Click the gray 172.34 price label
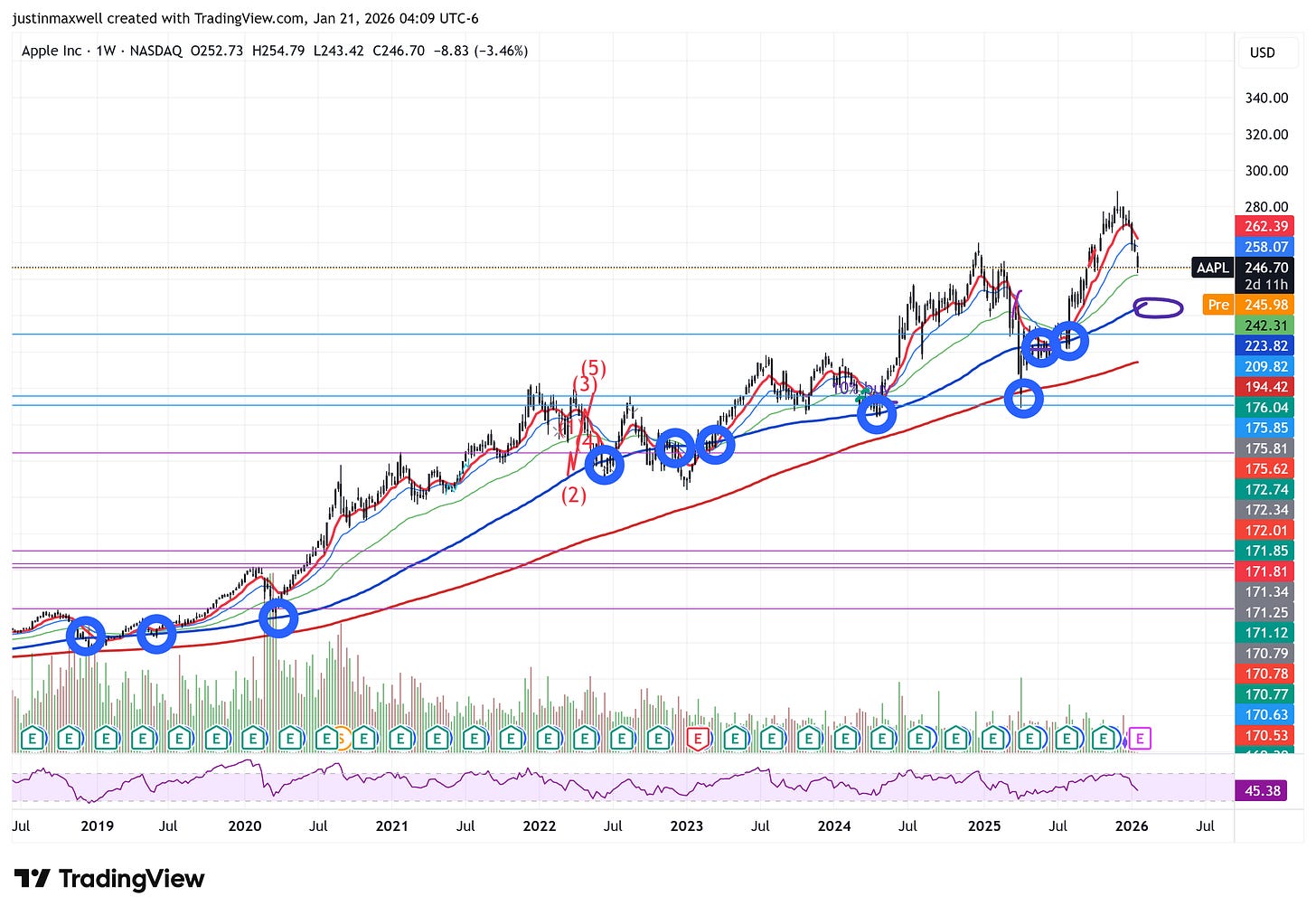The height and width of the screenshot is (915, 1316). (1265, 510)
